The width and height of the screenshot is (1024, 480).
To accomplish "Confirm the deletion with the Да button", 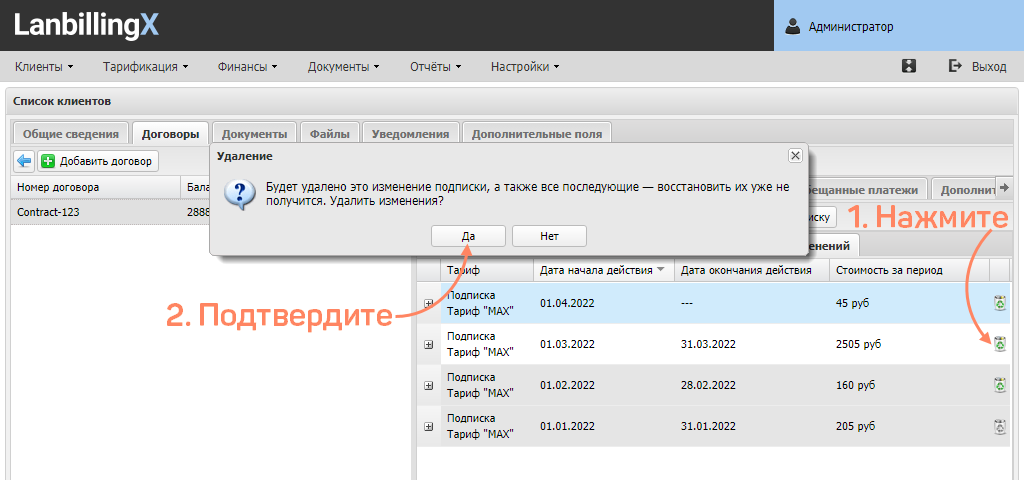I will click(468, 236).
